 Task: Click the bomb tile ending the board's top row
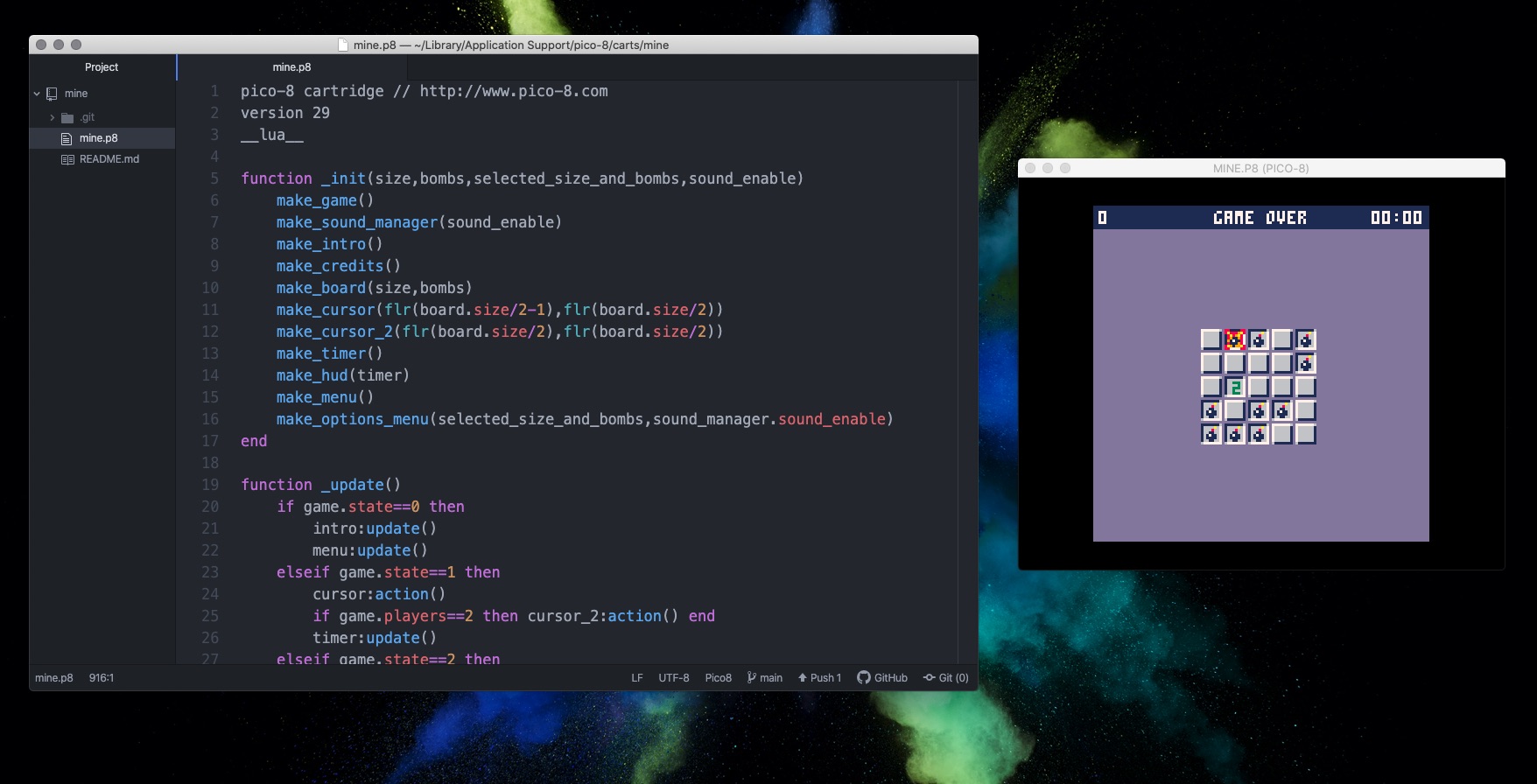pyautogui.click(x=1306, y=339)
